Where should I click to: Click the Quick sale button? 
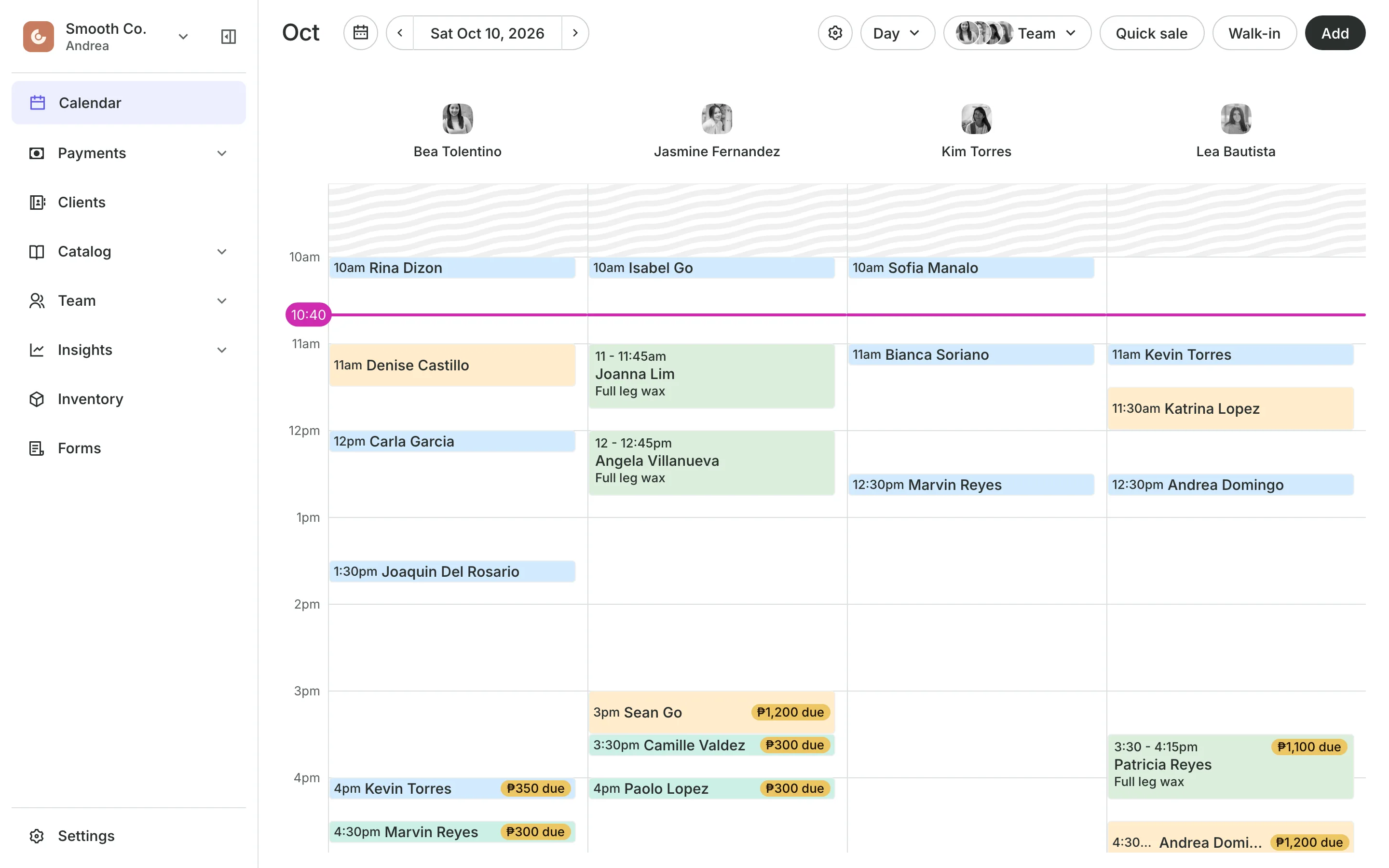click(x=1151, y=33)
